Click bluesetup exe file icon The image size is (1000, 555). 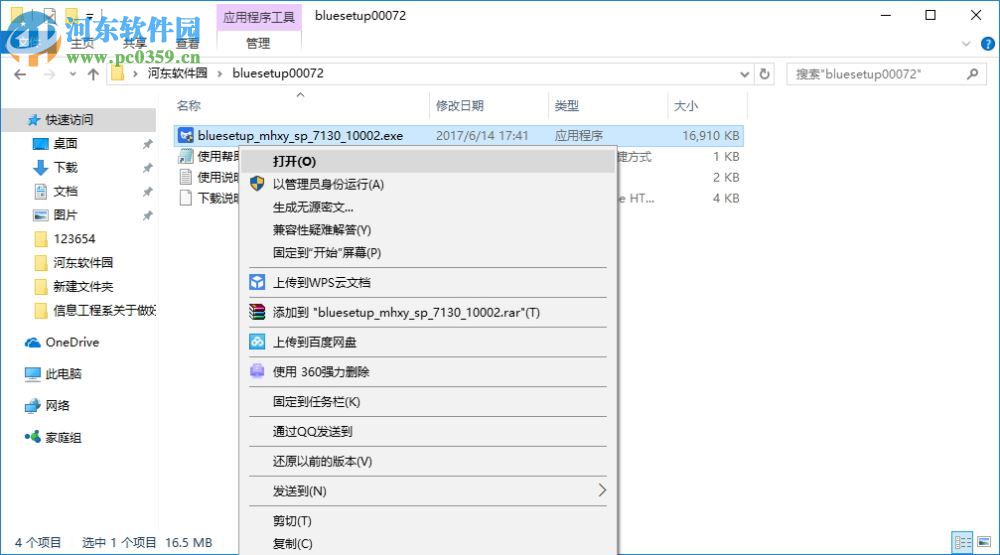click(186, 135)
